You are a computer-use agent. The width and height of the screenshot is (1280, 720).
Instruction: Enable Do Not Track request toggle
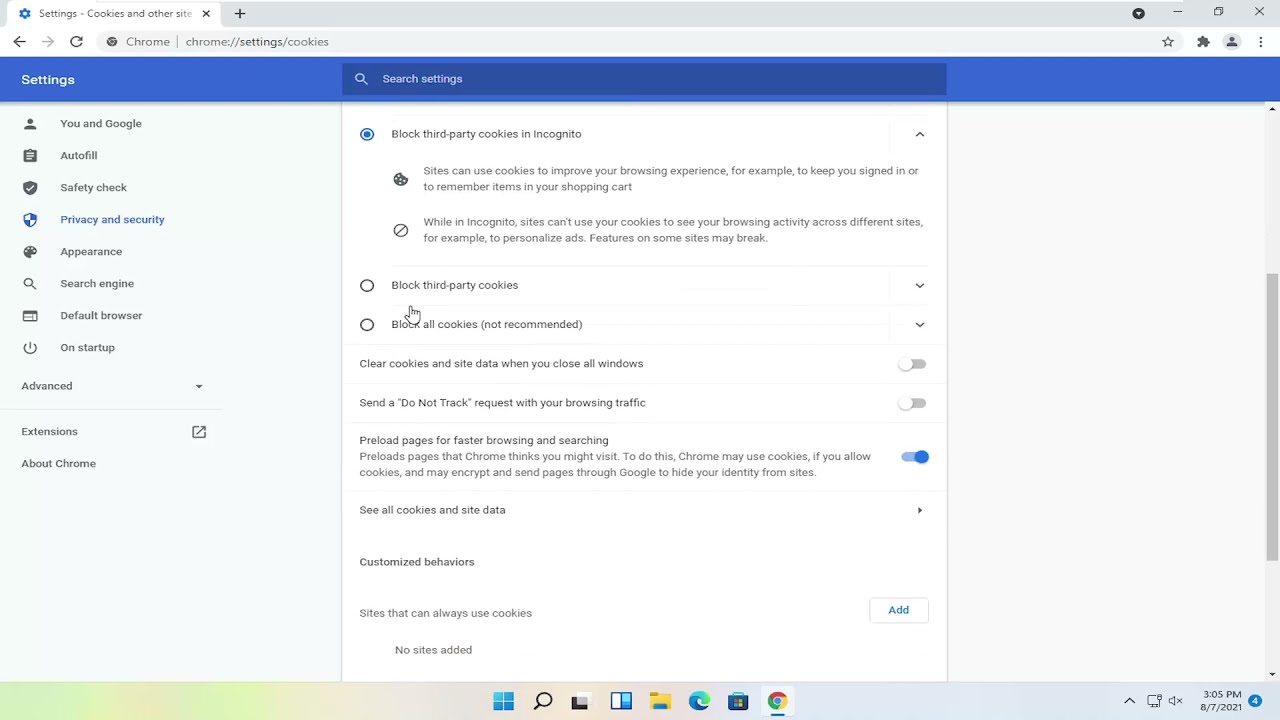(x=912, y=403)
